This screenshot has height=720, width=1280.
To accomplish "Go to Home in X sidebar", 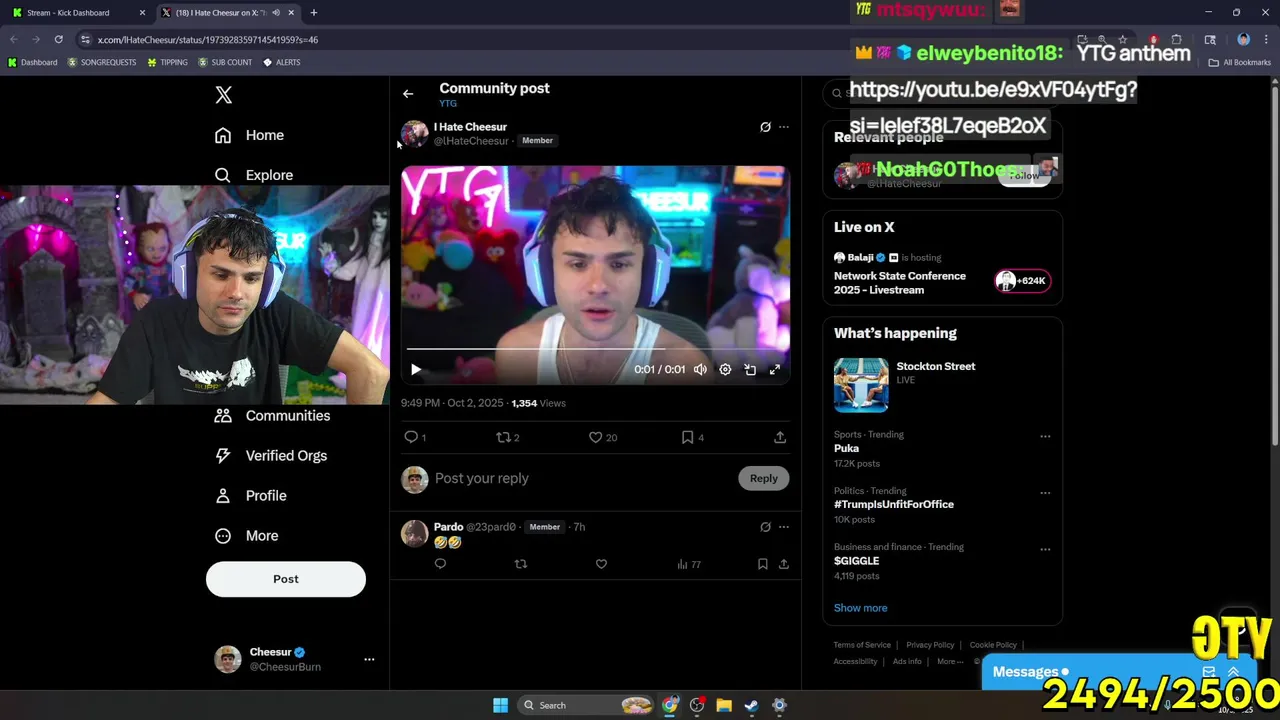I will click(x=250, y=135).
